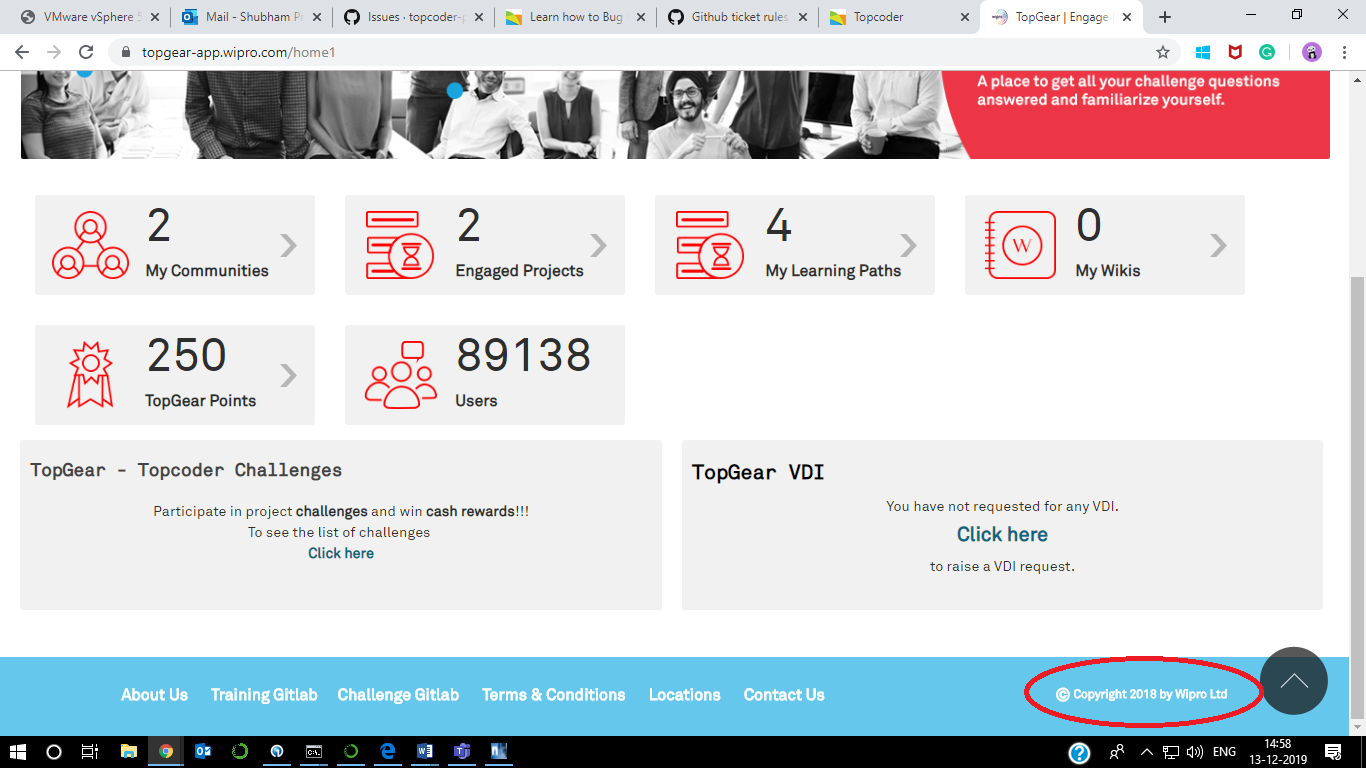1366x768 pixels.
Task: Switch to Microsoft Edge on the taskbar
Action: click(x=388, y=751)
